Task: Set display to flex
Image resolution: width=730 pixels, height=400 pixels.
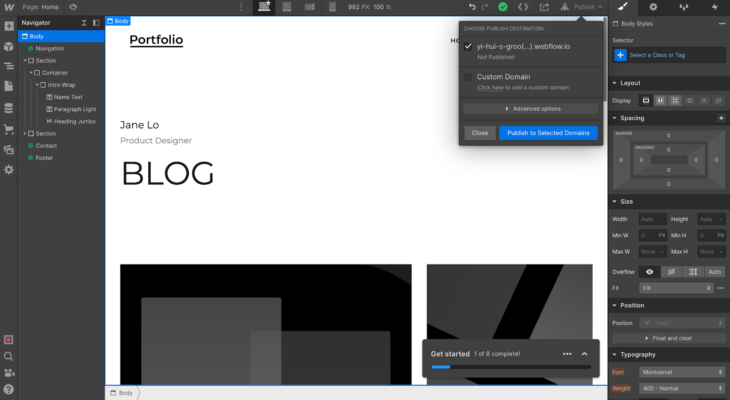Action: (x=661, y=101)
